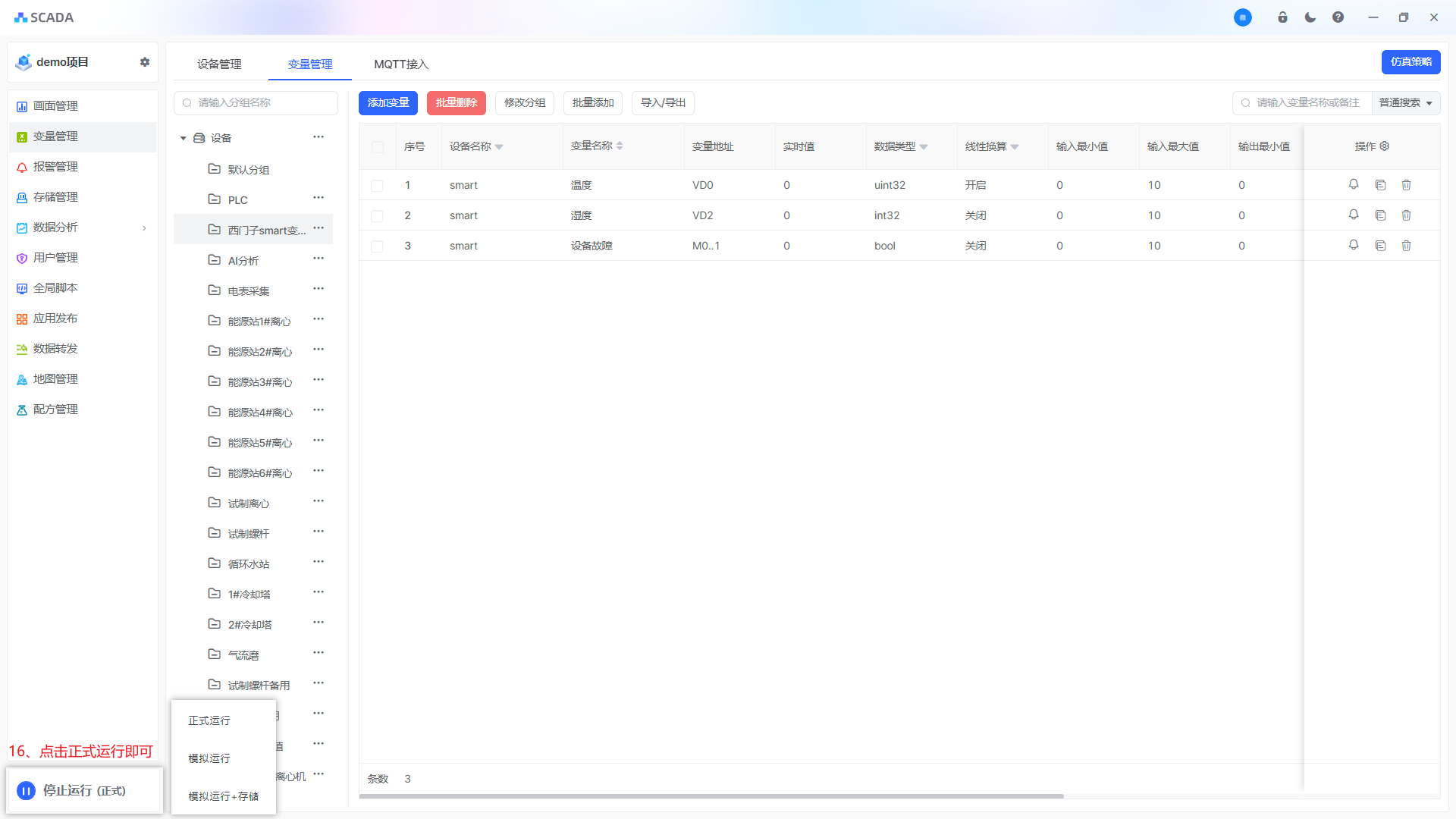This screenshot has width=1456, height=819.
Task: Select 正式运行 from the run menu
Action: pos(209,720)
